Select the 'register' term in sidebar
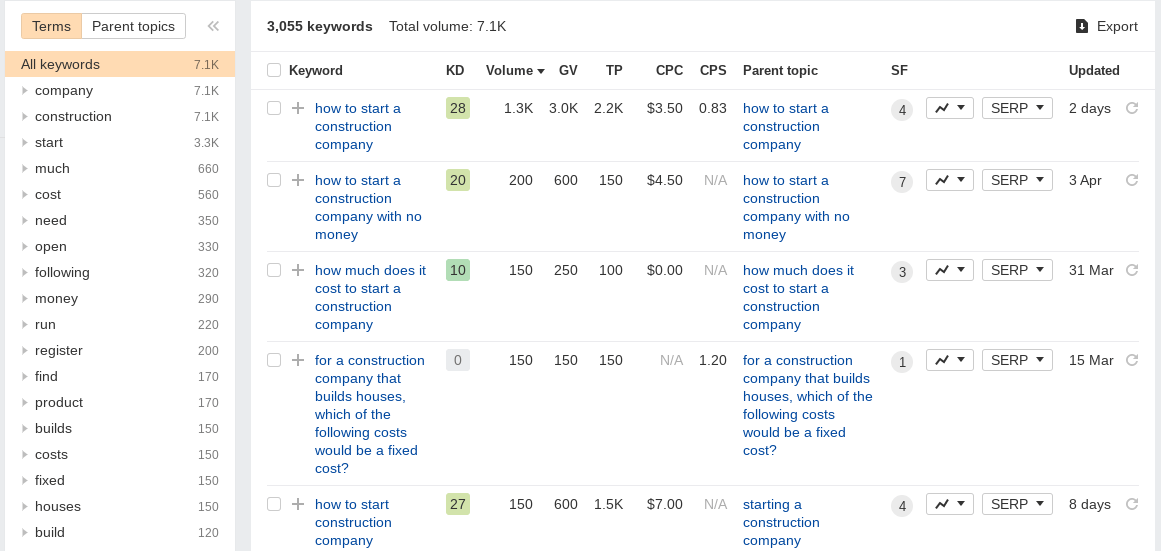 pos(58,350)
